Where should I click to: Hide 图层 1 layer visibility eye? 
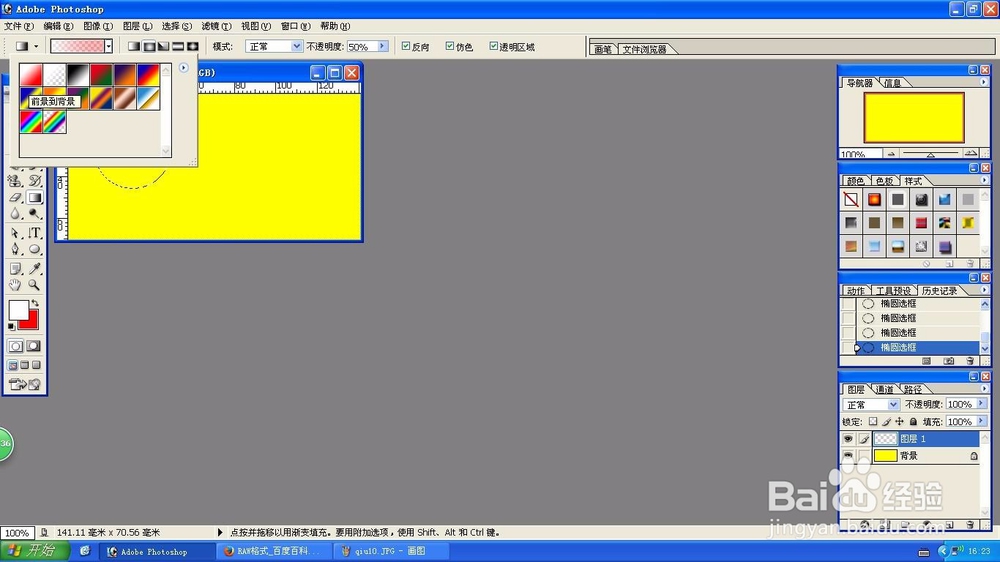coord(848,439)
